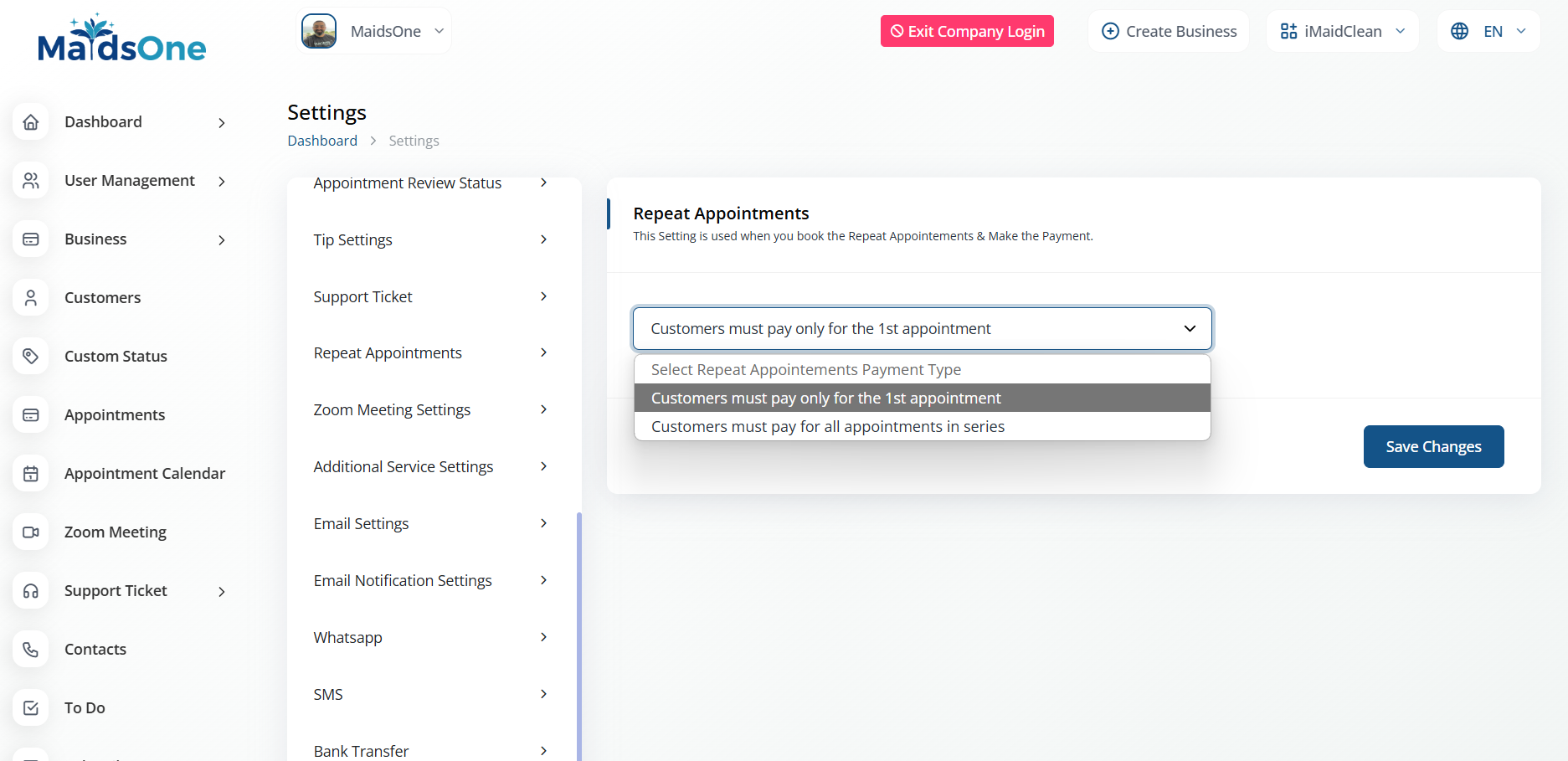Click the Appointment Calendar icon

[x=31, y=474]
